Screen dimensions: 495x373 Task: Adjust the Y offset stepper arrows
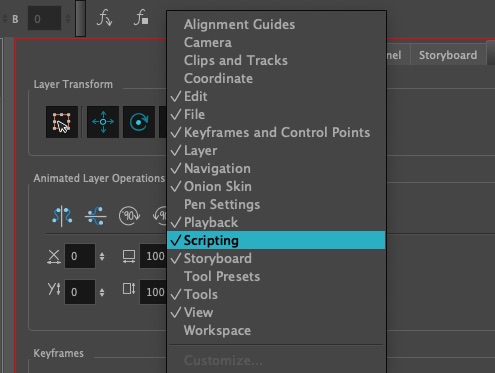click(x=102, y=292)
